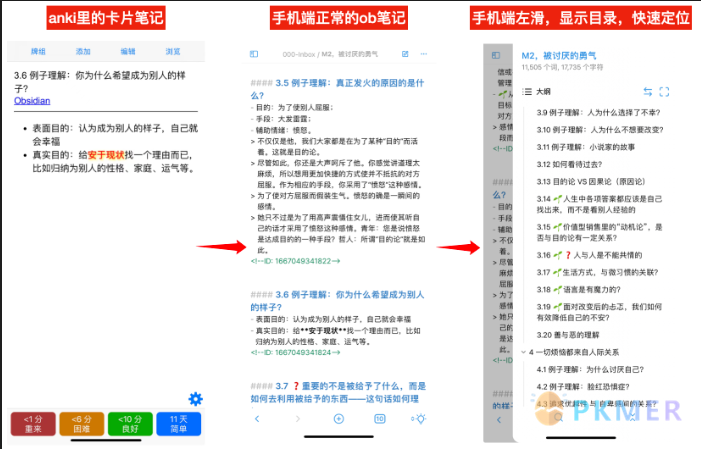701x449 pixels.
Task: Navigate forward in Obsidian bottom toolbar
Action: [x=298, y=419]
